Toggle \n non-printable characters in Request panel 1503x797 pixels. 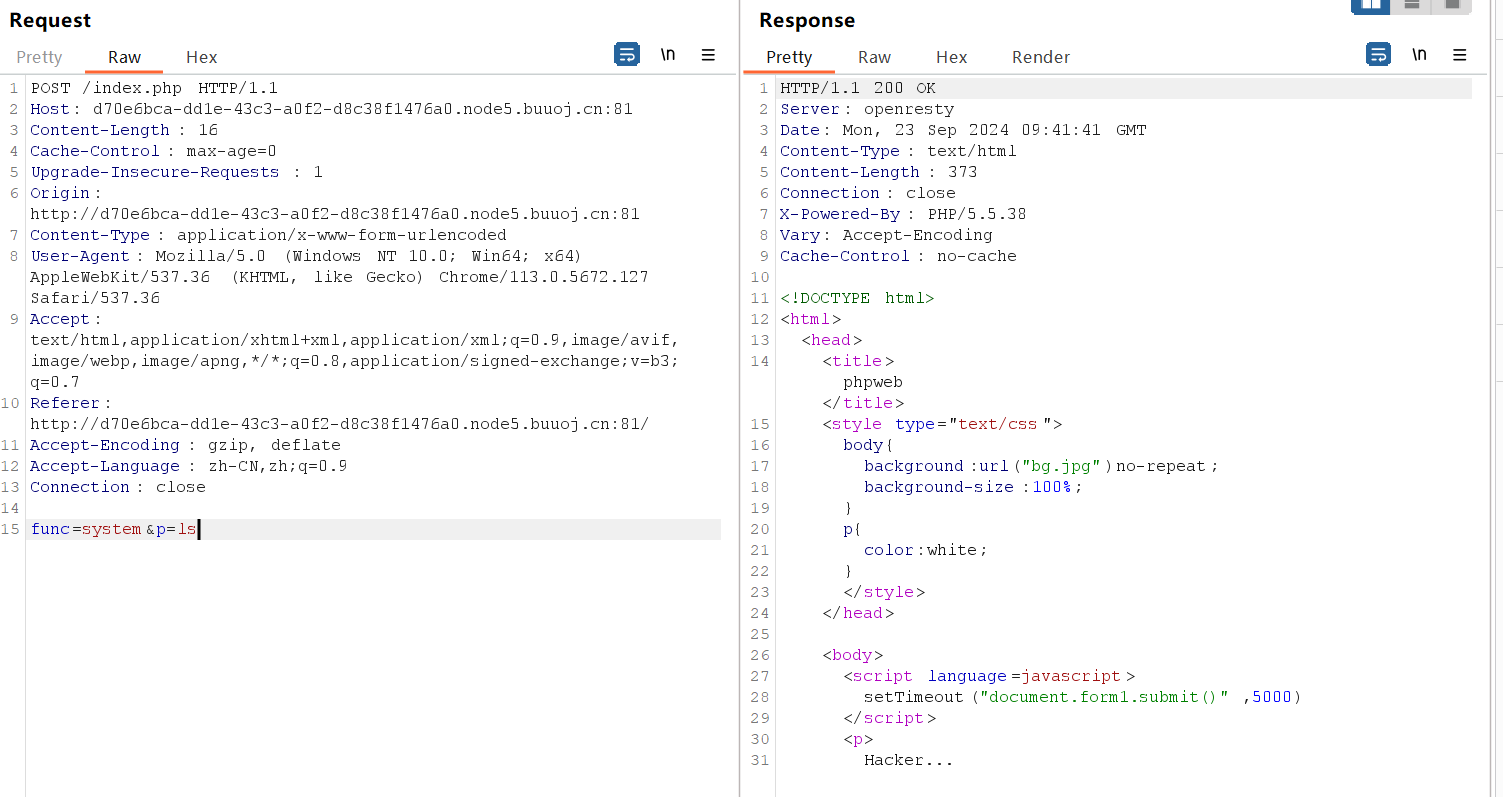point(668,55)
